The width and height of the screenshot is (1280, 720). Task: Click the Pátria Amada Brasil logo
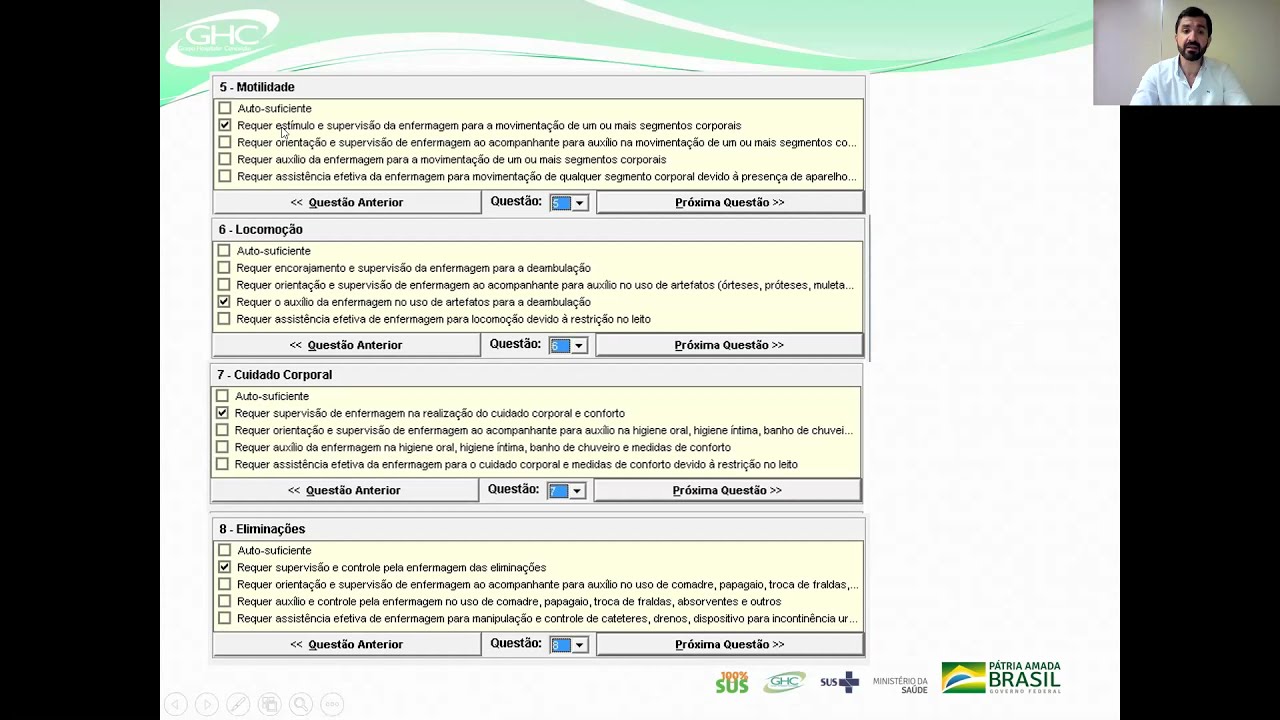pyautogui.click(x=1001, y=677)
